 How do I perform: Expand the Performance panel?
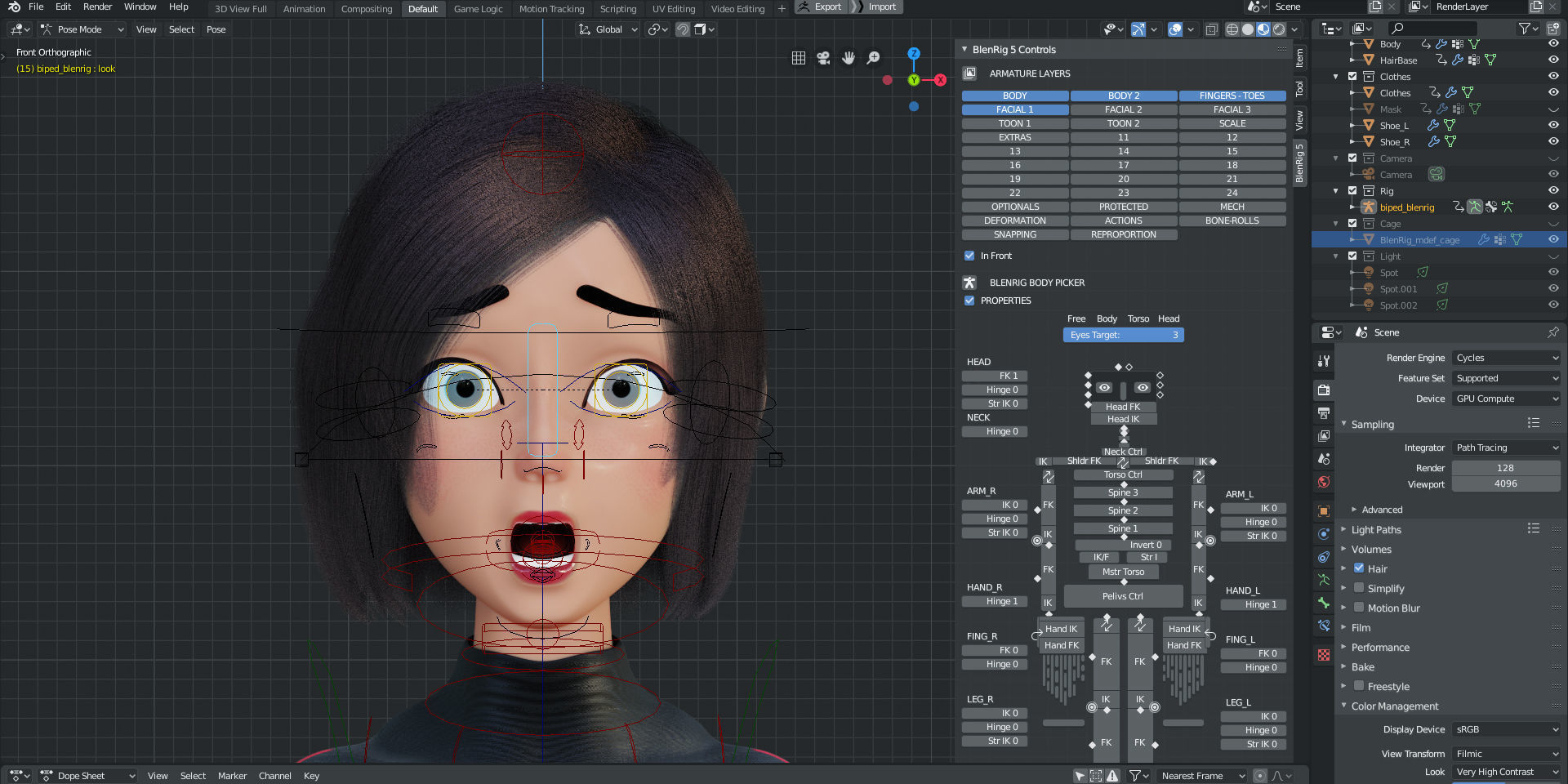click(x=1379, y=647)
